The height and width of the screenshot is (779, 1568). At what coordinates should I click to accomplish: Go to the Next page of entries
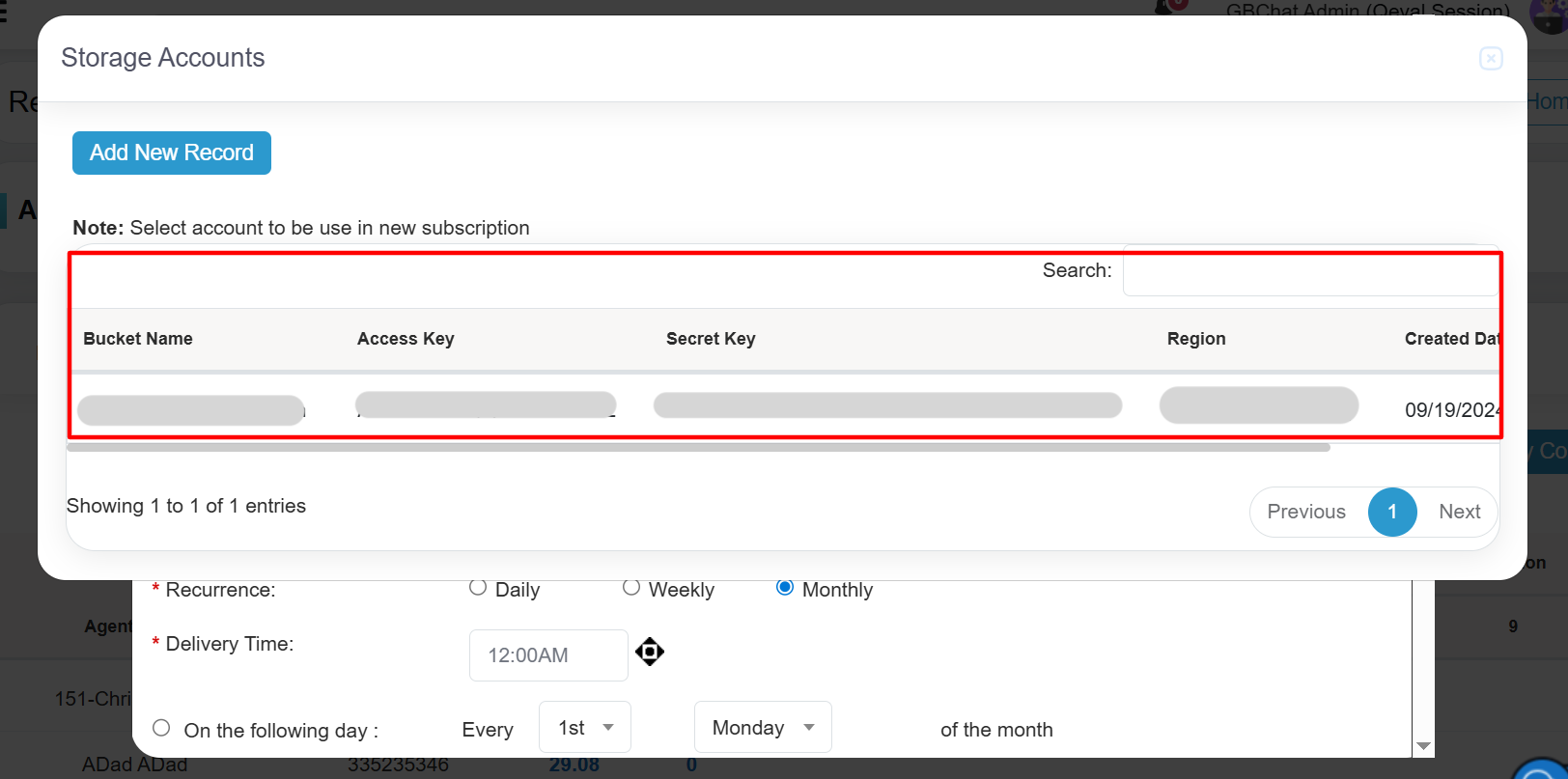[1459, 512]
